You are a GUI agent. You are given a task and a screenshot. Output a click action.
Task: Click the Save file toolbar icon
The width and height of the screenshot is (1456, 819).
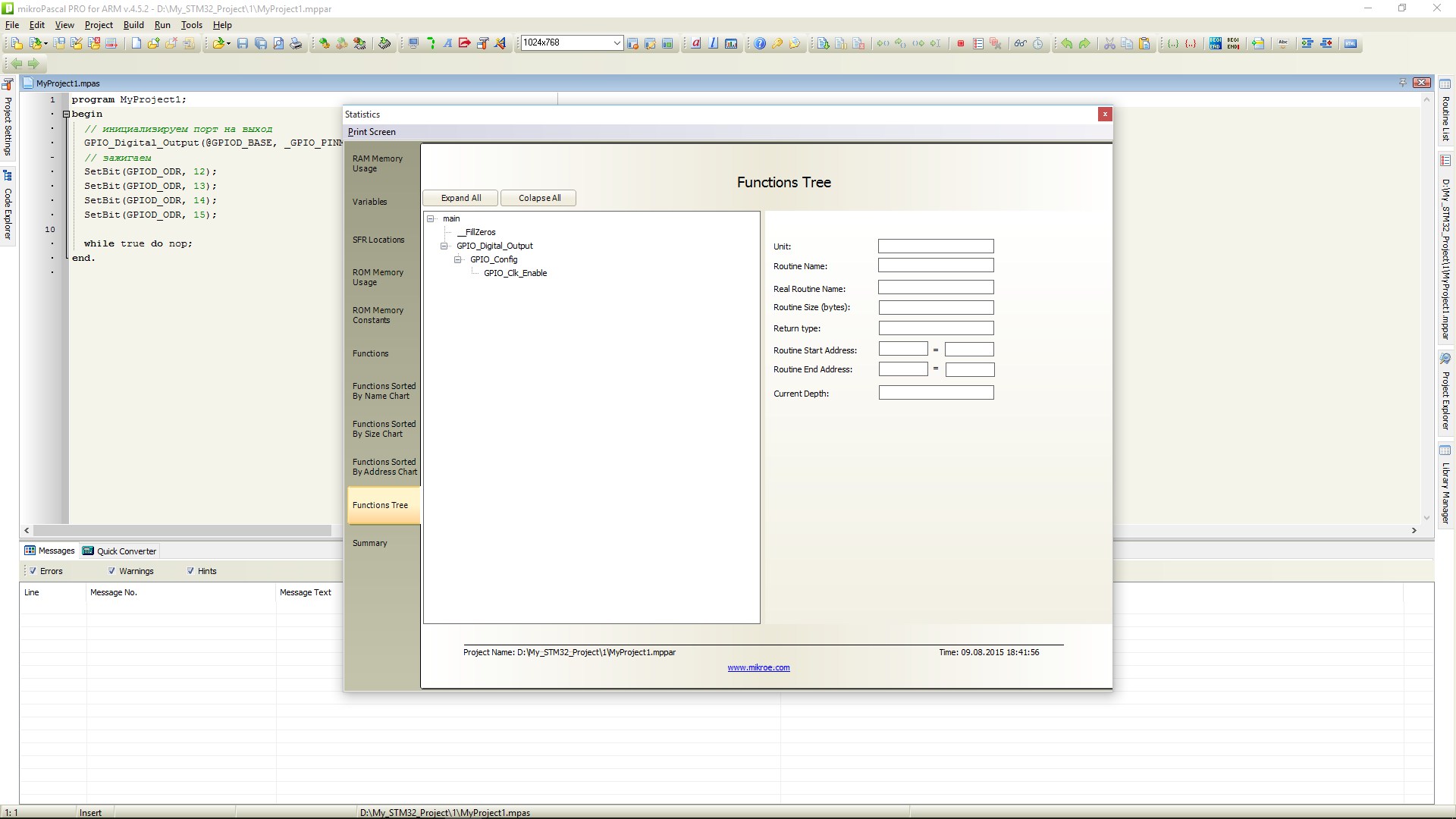(x=243, y=43)
